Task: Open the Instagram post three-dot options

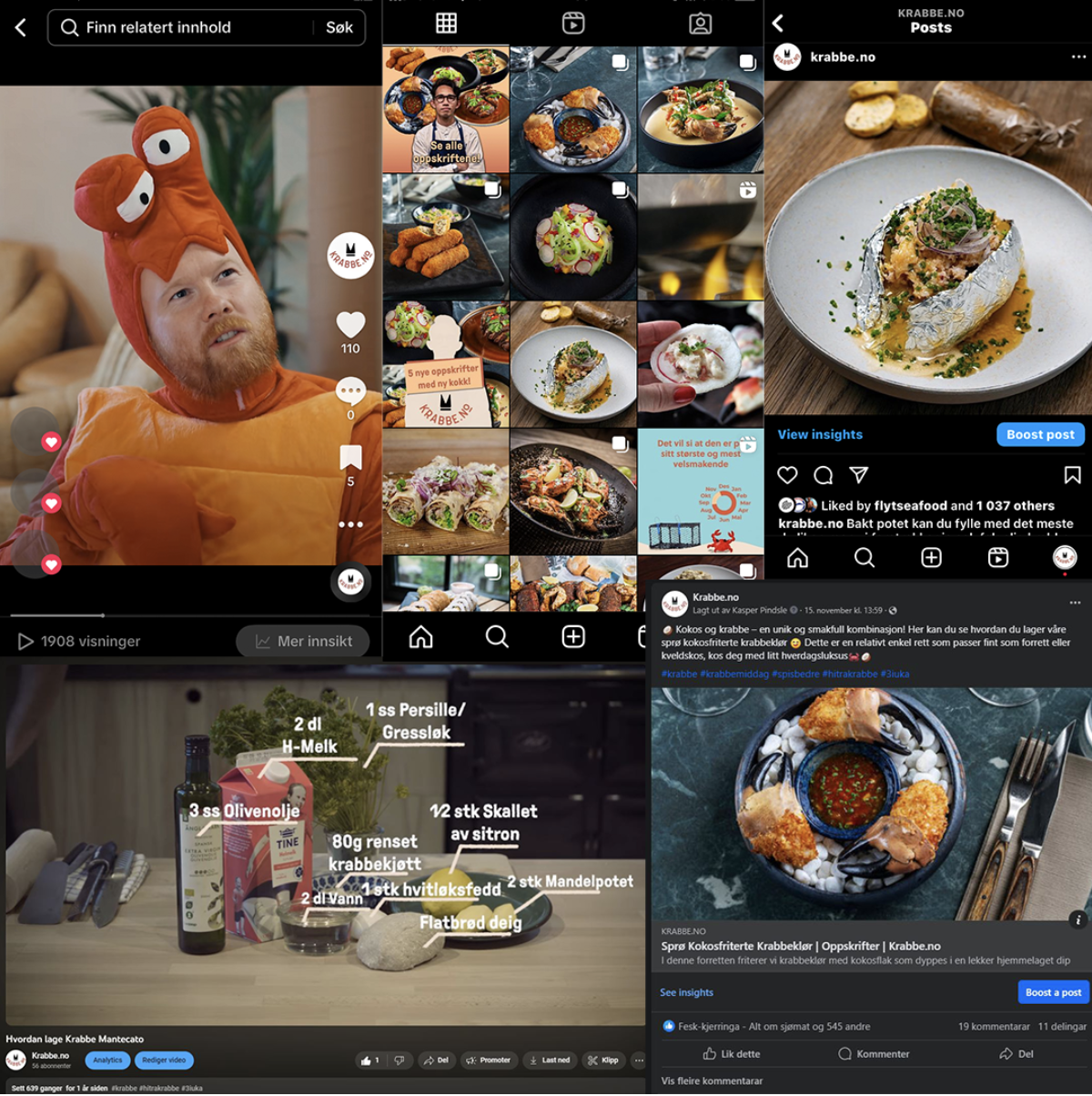Action: click(1078, 56)
